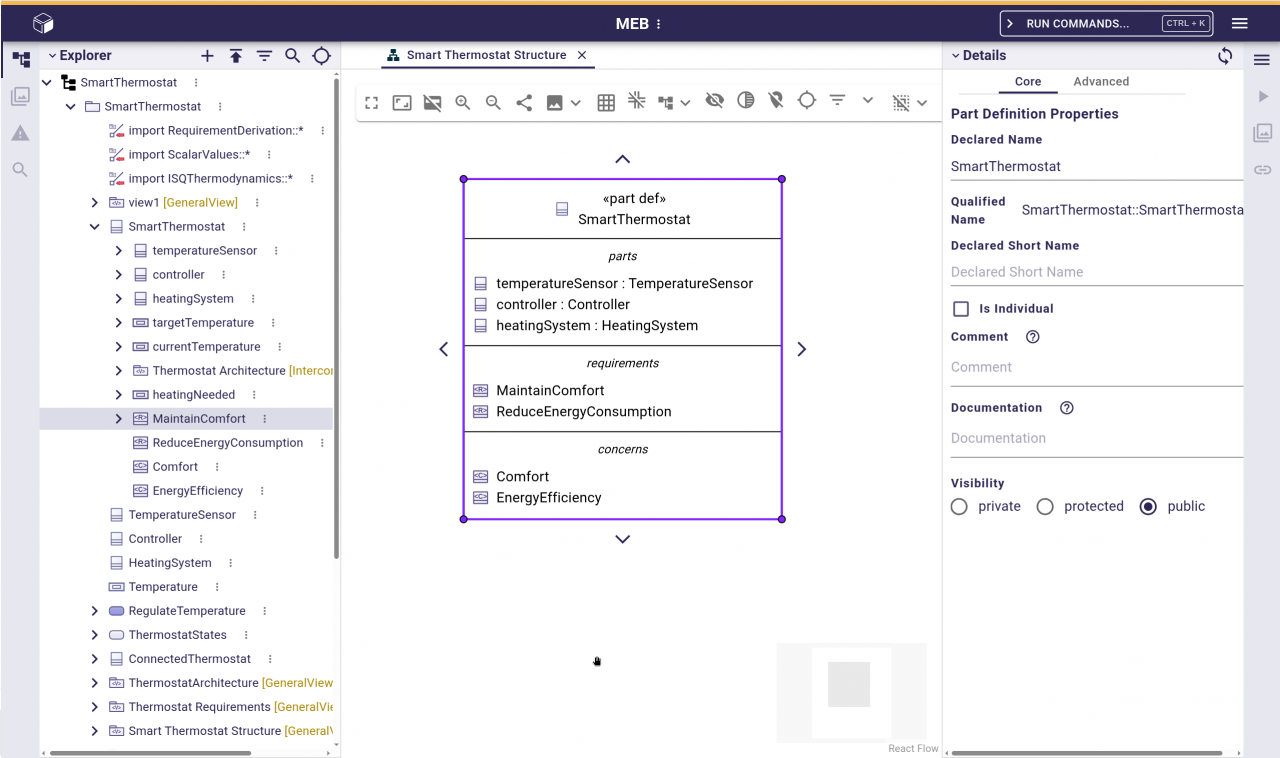Click the export image icon
This screenshot has width=1280, height=758.
coord(554,102)
